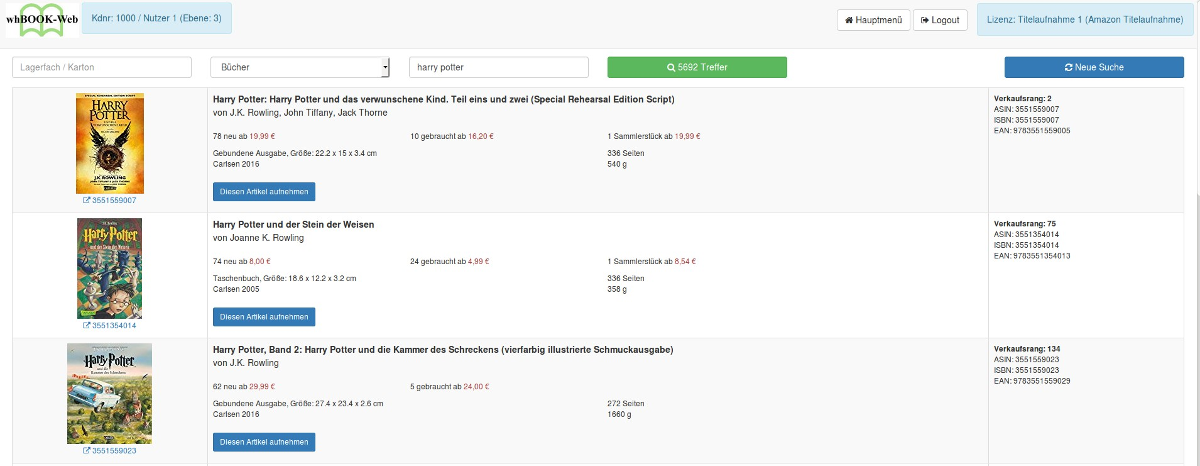The height and width of the screenshot is (466, 1200).
Task: Click author line 'von Joanne K. Rowling'
Action: [259, 238]
